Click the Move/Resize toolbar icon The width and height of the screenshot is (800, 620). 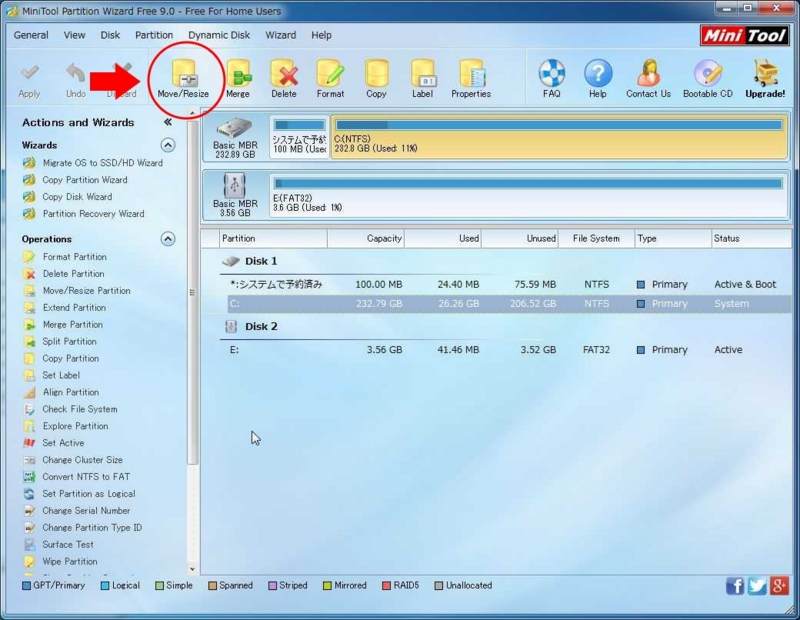click(x=183, y=79)
